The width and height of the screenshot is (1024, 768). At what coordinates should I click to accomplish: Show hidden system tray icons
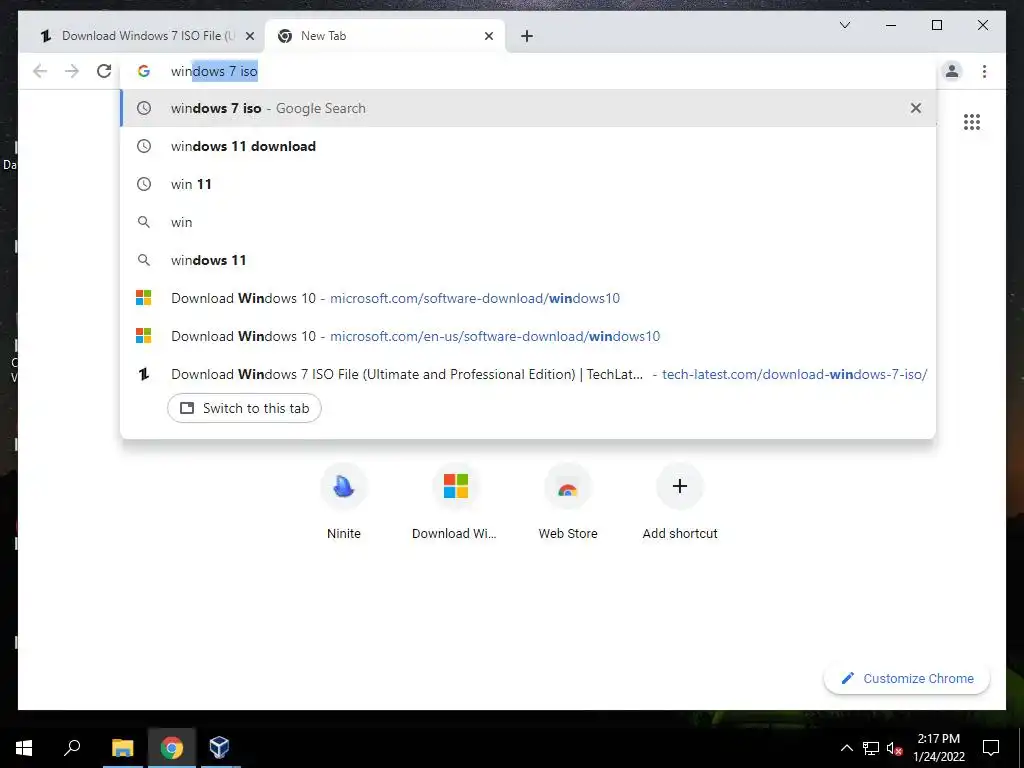(846, 748)
